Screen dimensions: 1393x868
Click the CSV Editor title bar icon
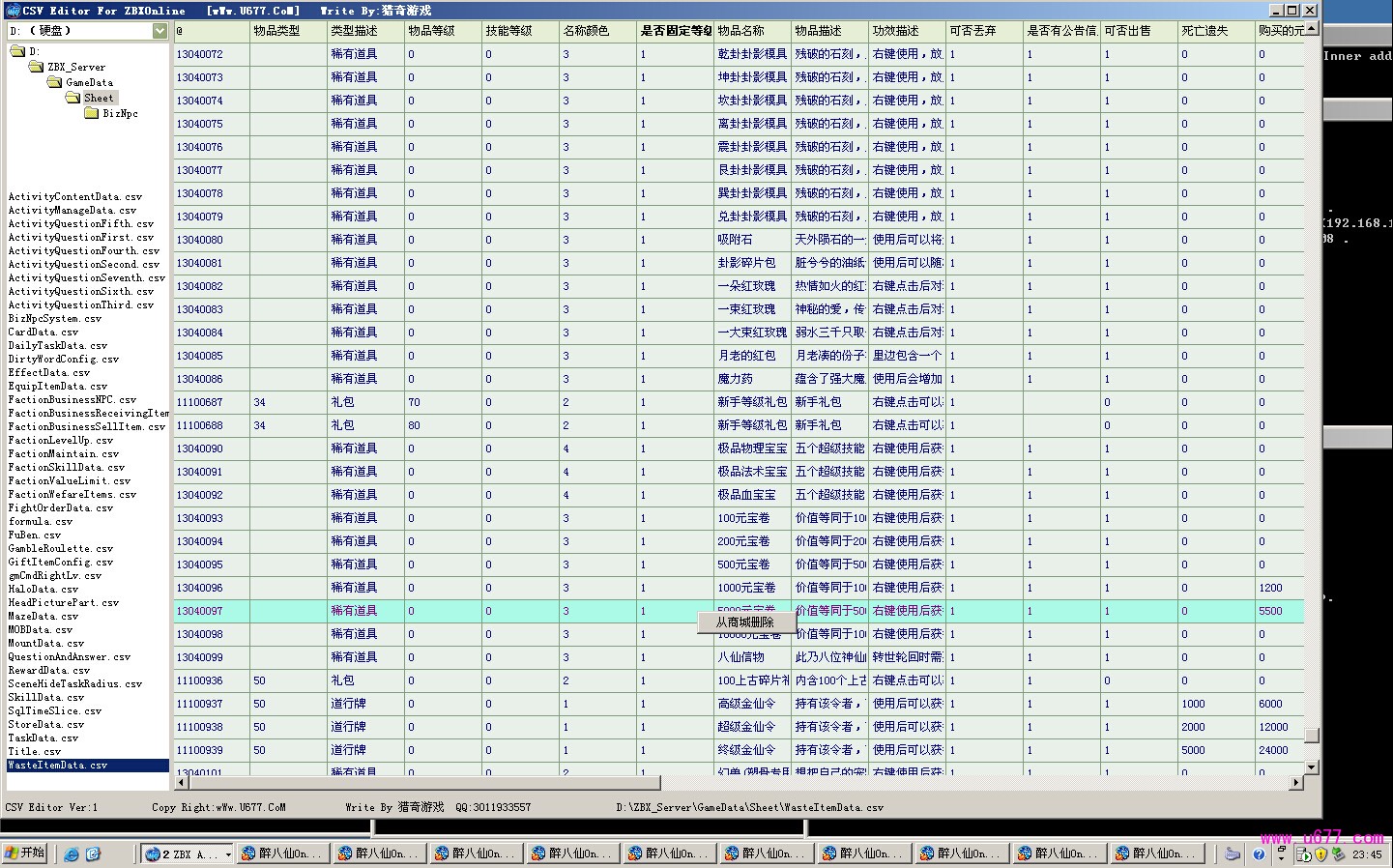click(11, 11)
